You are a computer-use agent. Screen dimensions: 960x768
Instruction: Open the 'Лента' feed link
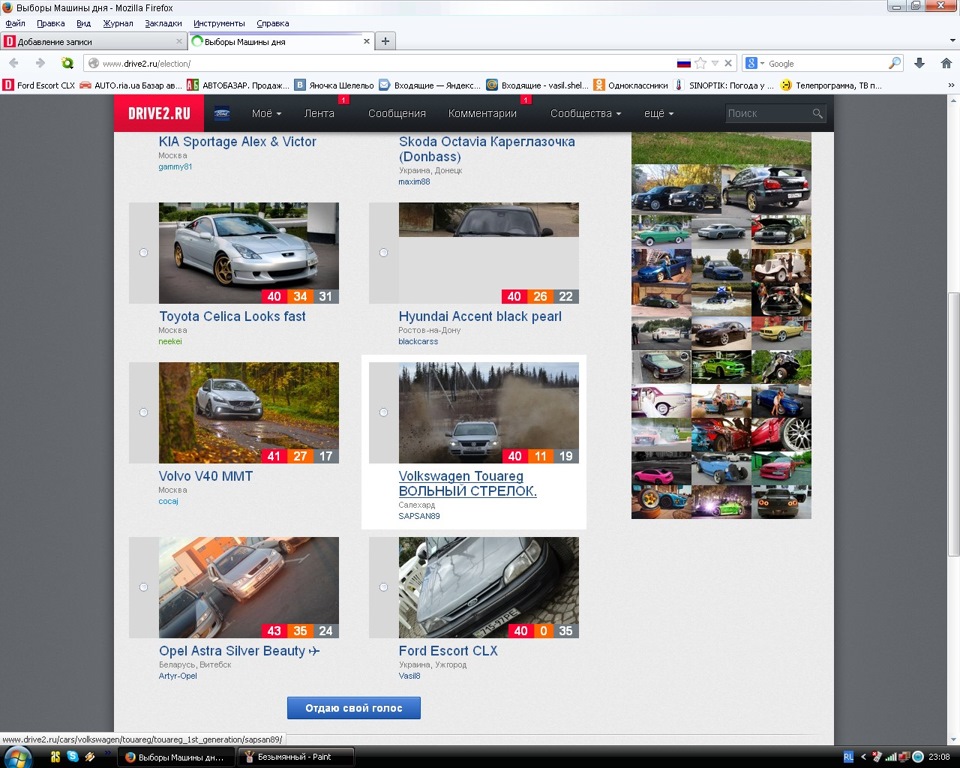319,113
